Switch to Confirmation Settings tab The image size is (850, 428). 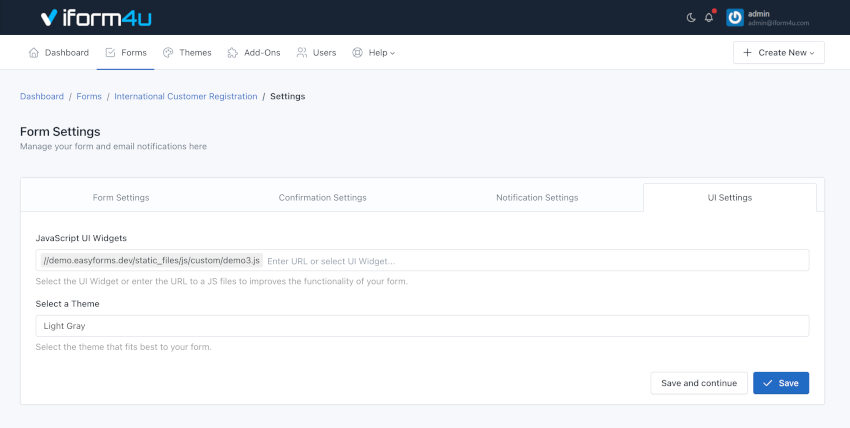pyautogui.click(x=322, y=197)
